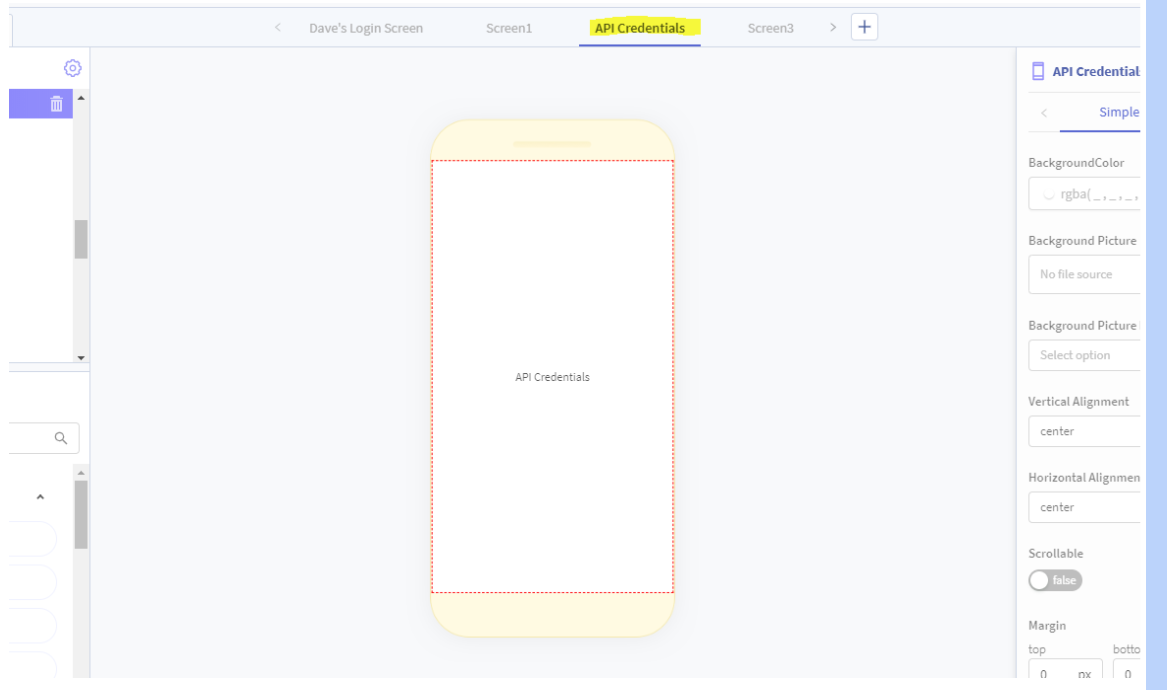Click the search magnifier icon
1168x690 pixels.
tap(61, 438)
